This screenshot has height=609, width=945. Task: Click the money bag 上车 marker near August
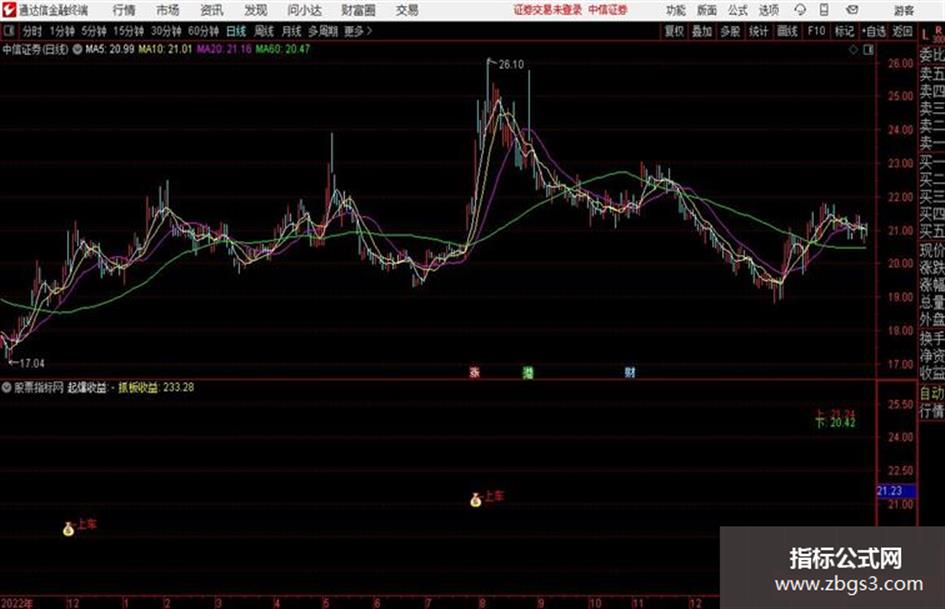click(476, 500)
